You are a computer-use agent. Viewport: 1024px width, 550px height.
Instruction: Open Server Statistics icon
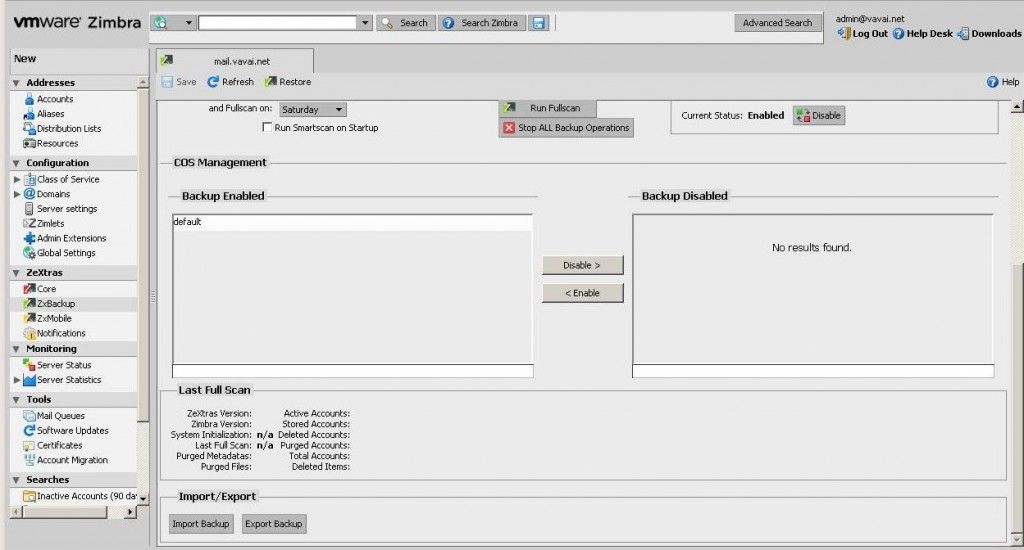[29, 380]
